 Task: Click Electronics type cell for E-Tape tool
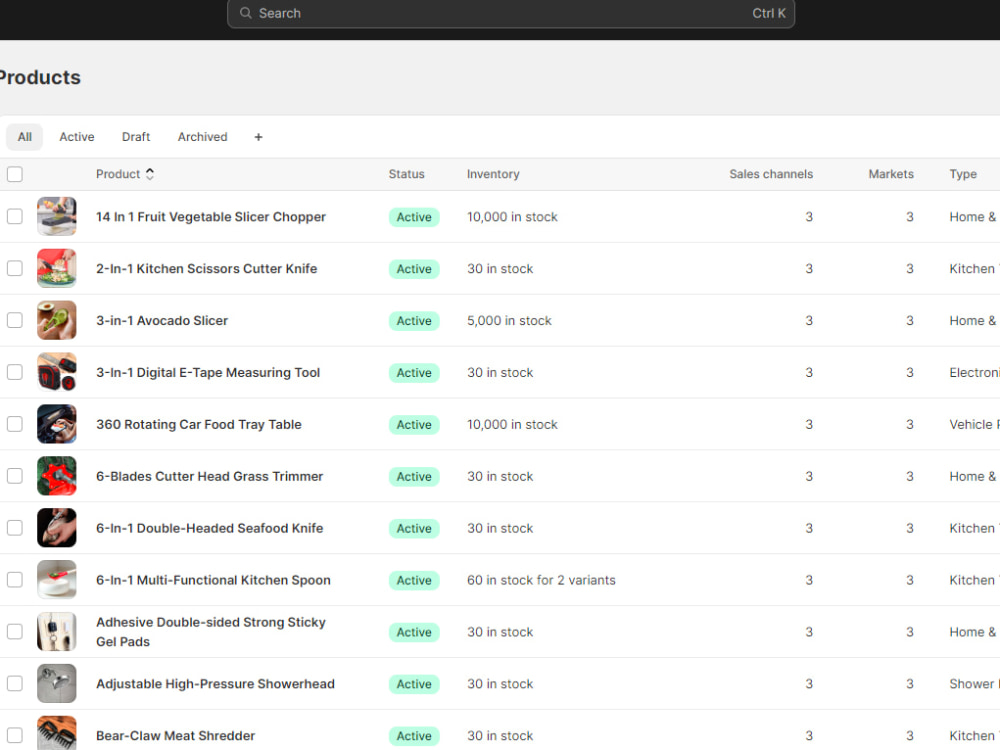pyautogui.click(x=974, y=372)
